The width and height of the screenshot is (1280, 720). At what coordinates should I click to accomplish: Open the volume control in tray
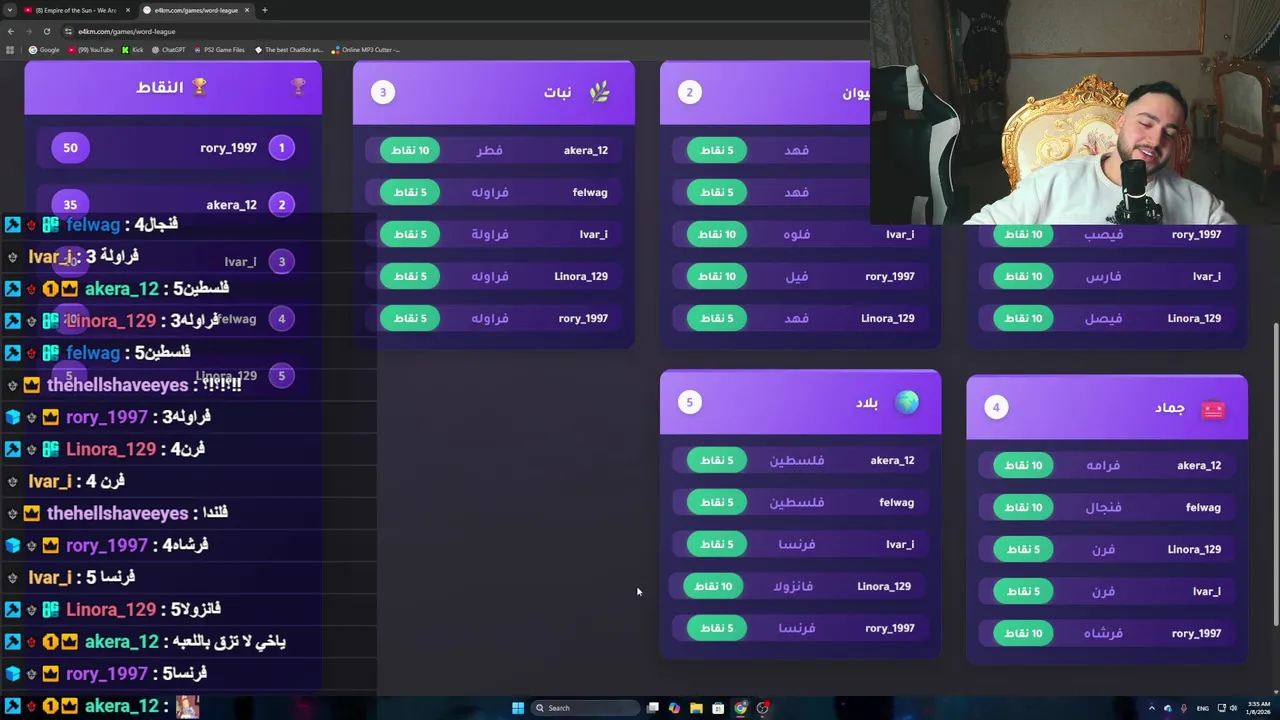[x=1233, y=708]
